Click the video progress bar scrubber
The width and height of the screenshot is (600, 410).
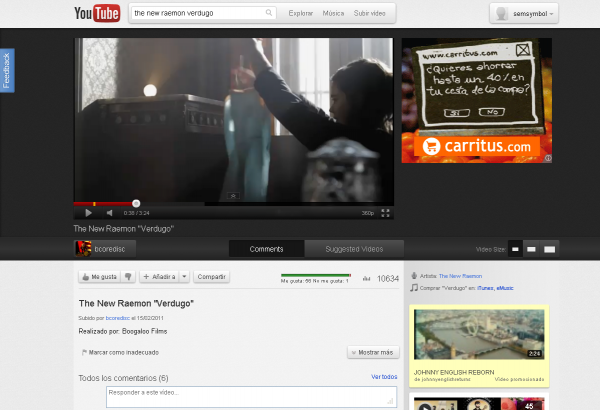pyautogui.click(x=136, y=203)
